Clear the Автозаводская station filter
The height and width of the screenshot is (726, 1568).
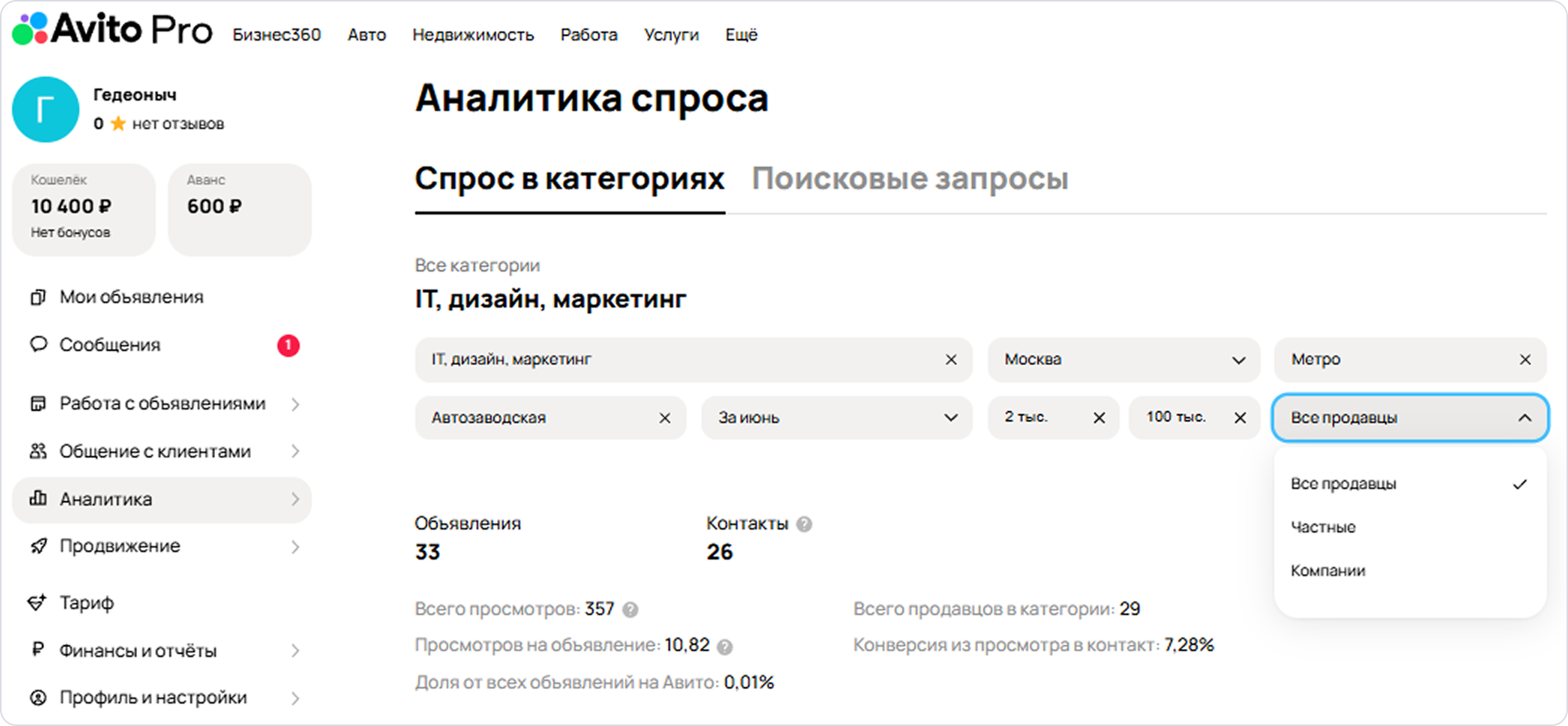coord(665,418)
